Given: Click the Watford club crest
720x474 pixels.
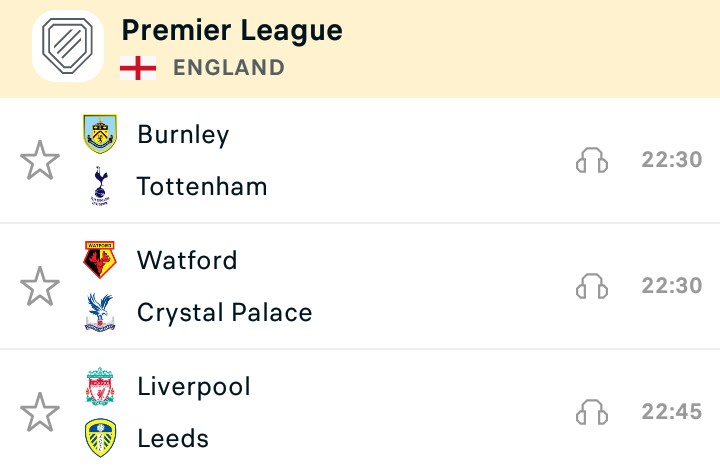Looking at the screenshot, I should (100, 260).
